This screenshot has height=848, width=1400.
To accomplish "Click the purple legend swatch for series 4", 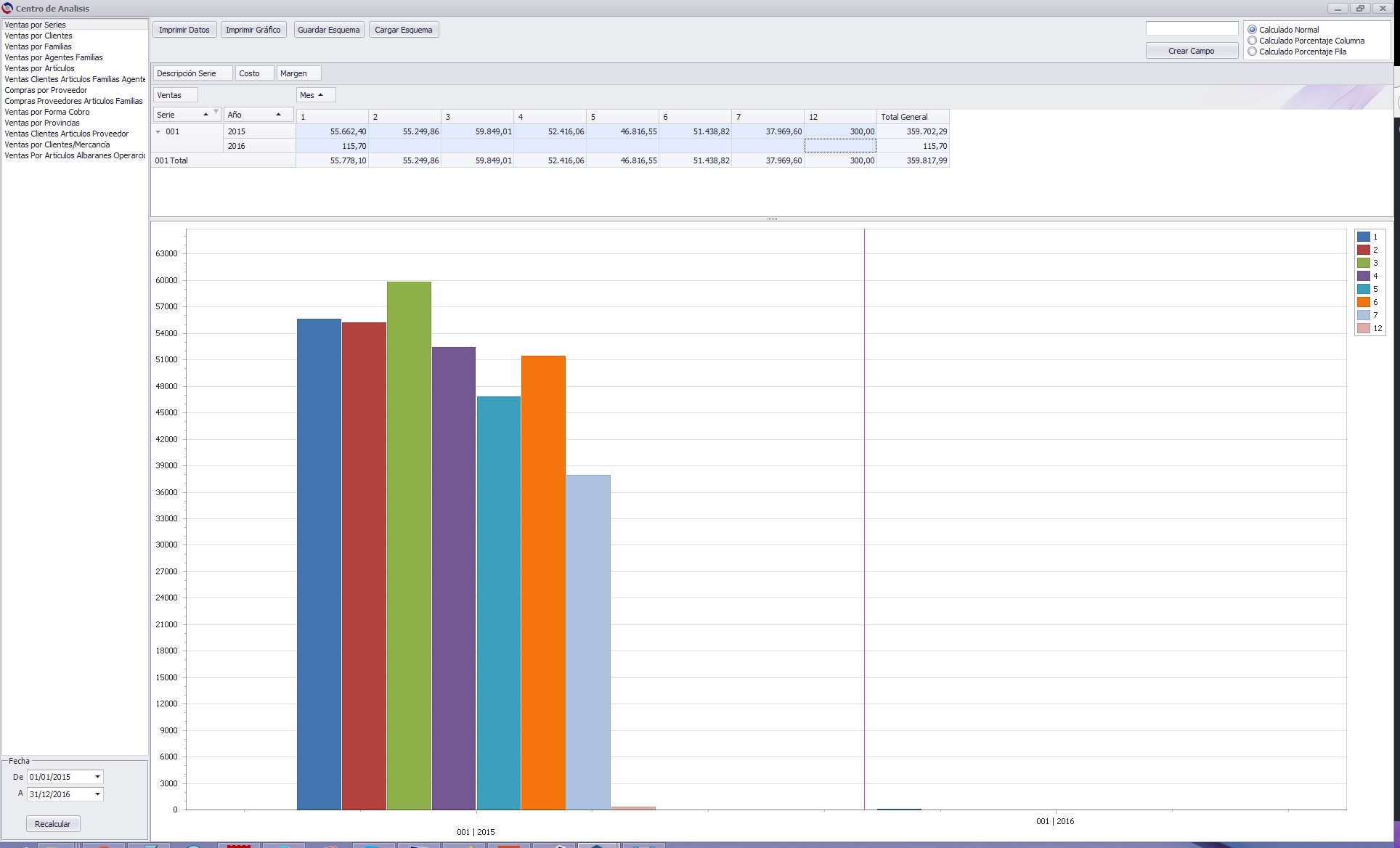I will 1364,276.
